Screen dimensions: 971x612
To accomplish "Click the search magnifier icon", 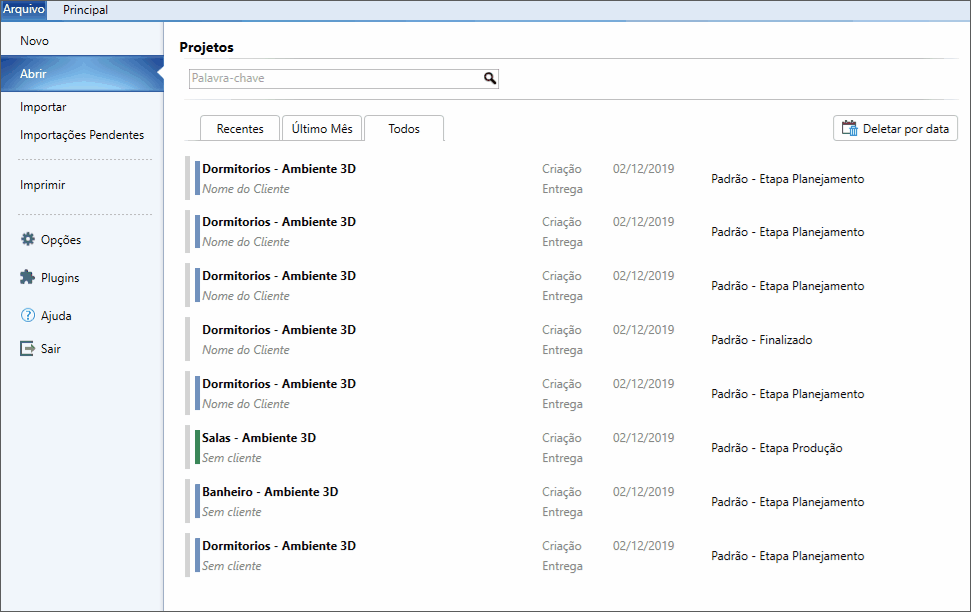I will (490, 78).
